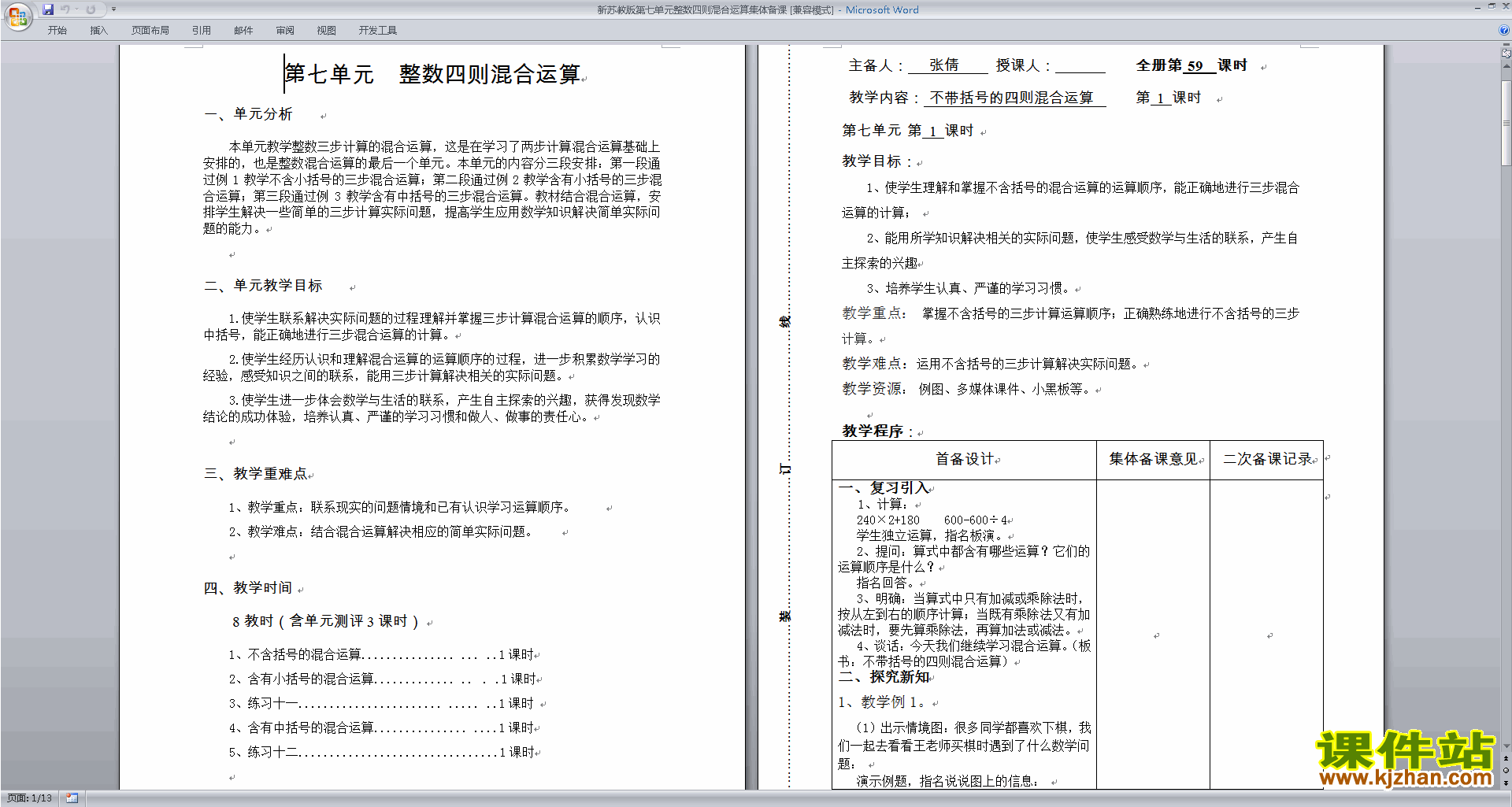Screen dimensions: 1512x807
Task: Click the macro recording icon in status bar
Action: coord(72,798)
